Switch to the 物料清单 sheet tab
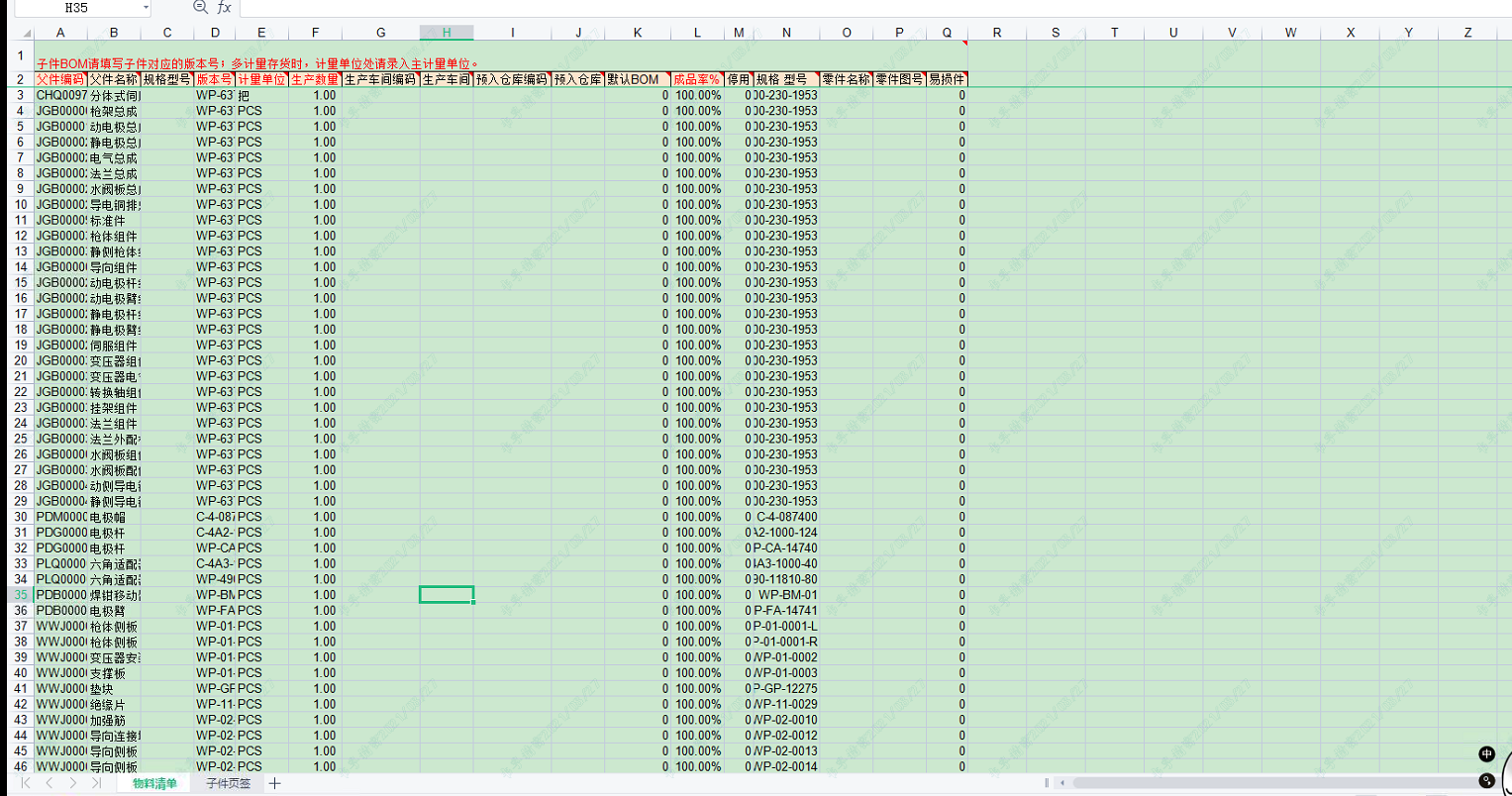1512x796 pixels. (x=154, y=783)
